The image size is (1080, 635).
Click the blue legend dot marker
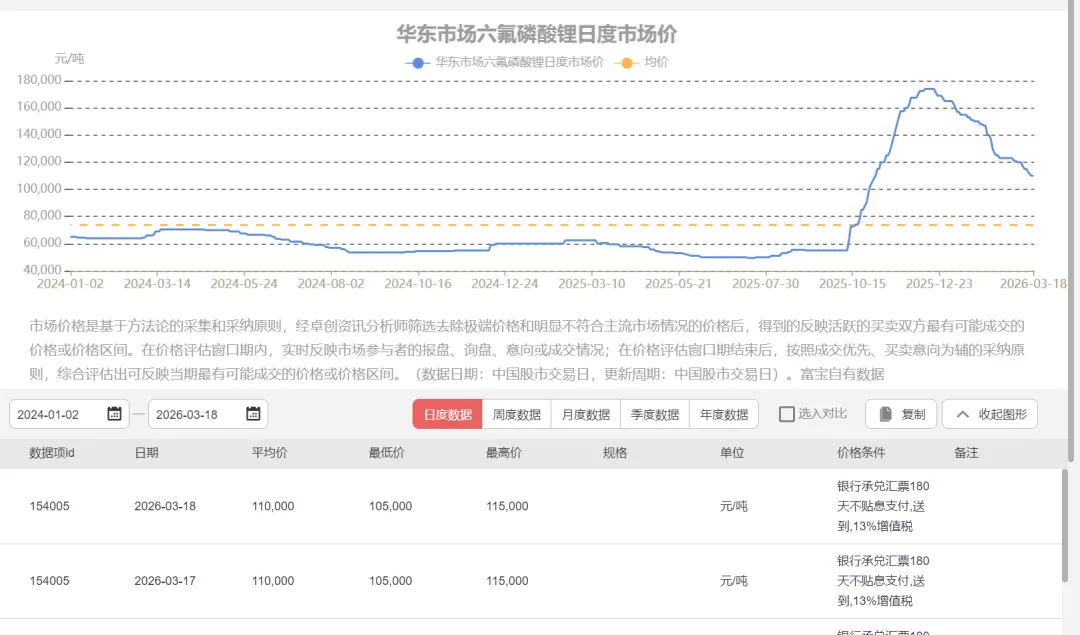[416, 62]
